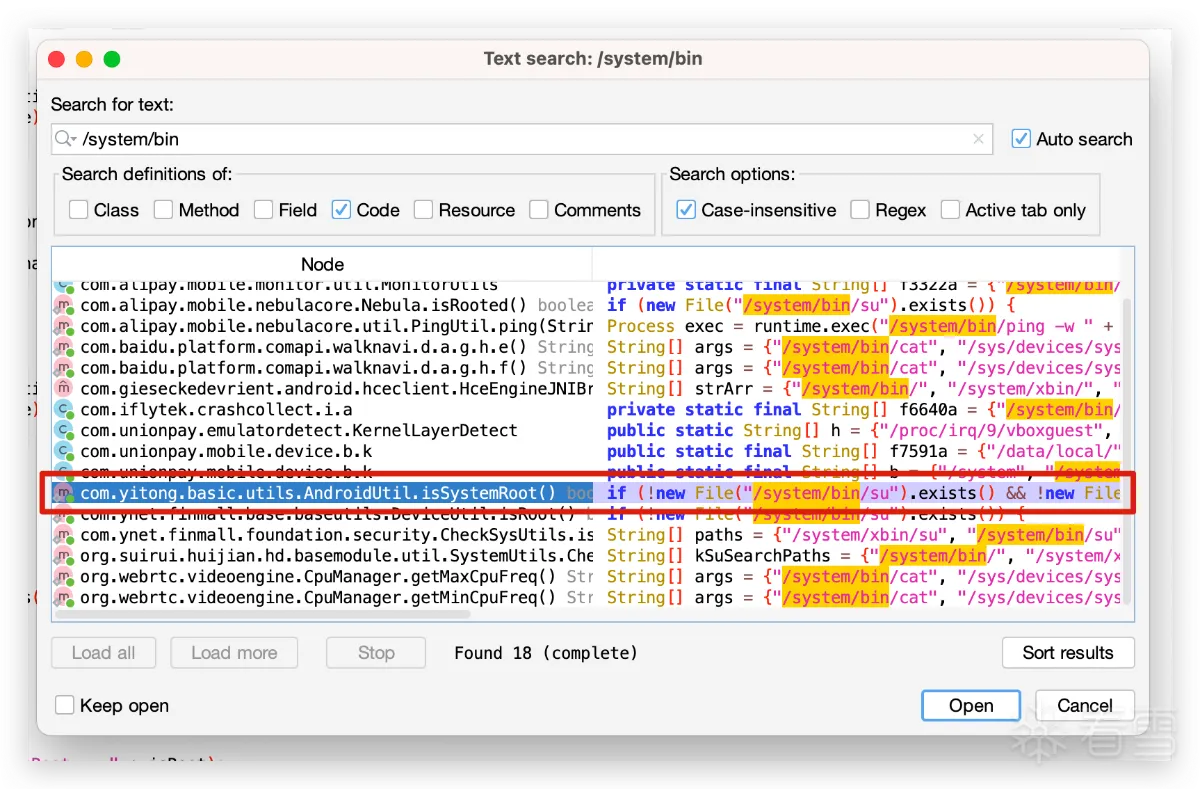Enable the Regex search option
This screenshot has width=1200, height=789.
[860, 210]
